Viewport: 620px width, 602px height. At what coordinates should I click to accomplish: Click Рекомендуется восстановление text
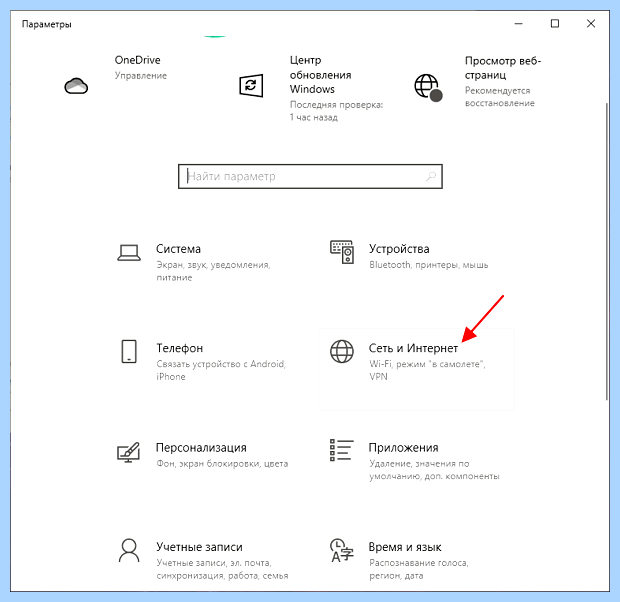[x=500, y=97]
